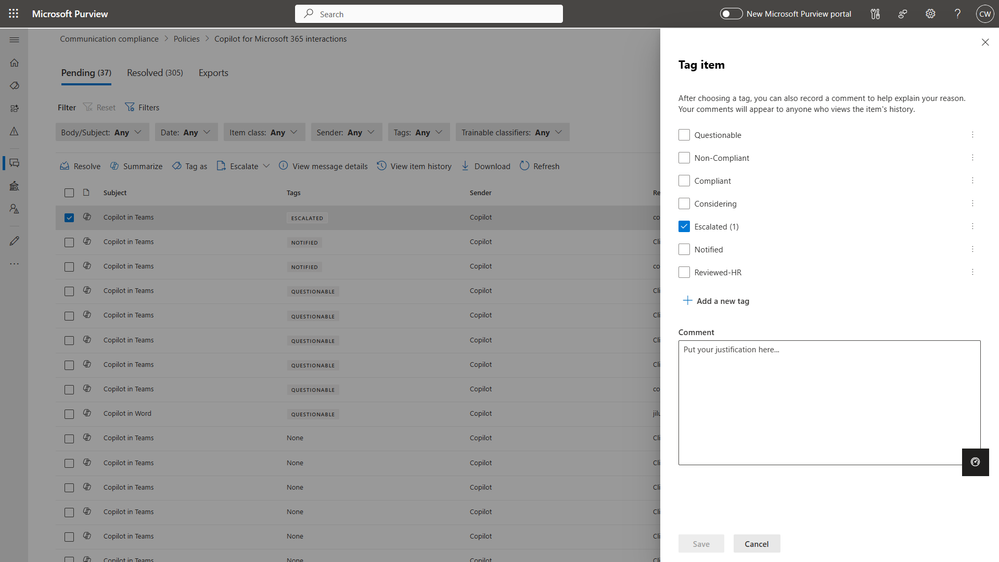Screen dimensions: 999x562
Task: Click Add a new tag
Action: click(x=716, y=301)
